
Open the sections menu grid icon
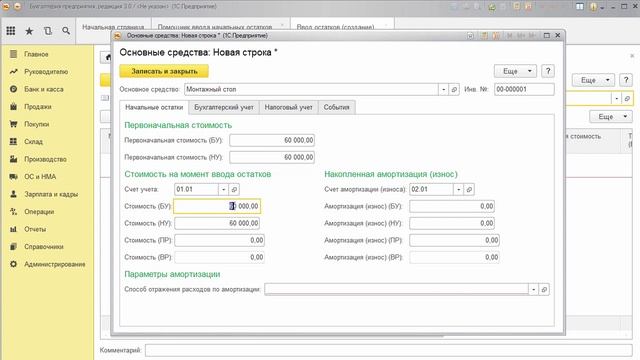(11, 31)
